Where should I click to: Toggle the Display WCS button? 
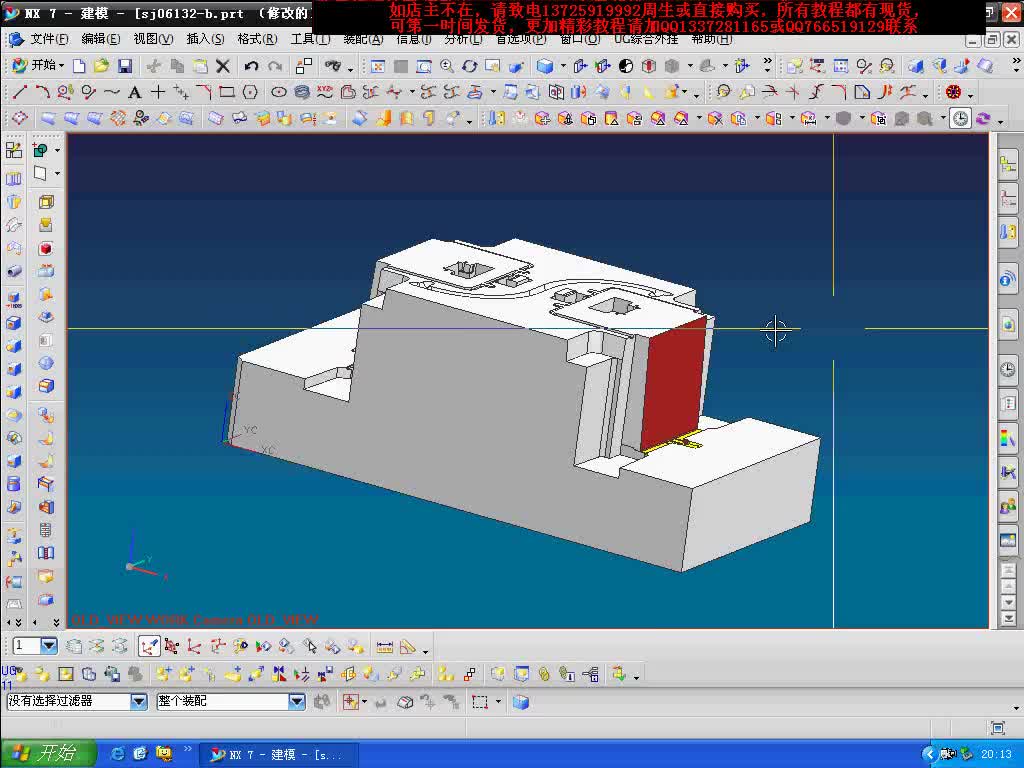pyautogui.click(x=148, y=647)
